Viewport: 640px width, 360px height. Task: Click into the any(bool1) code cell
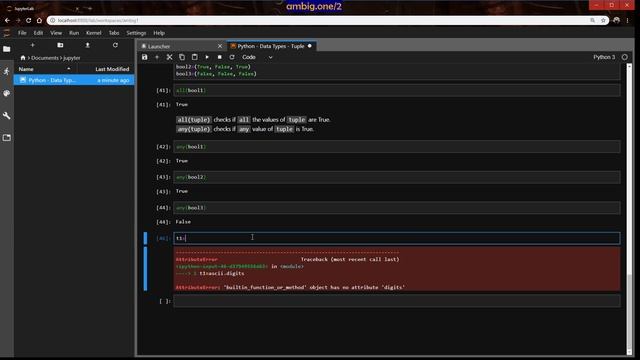pyautogui.click(x=397, y=147)
